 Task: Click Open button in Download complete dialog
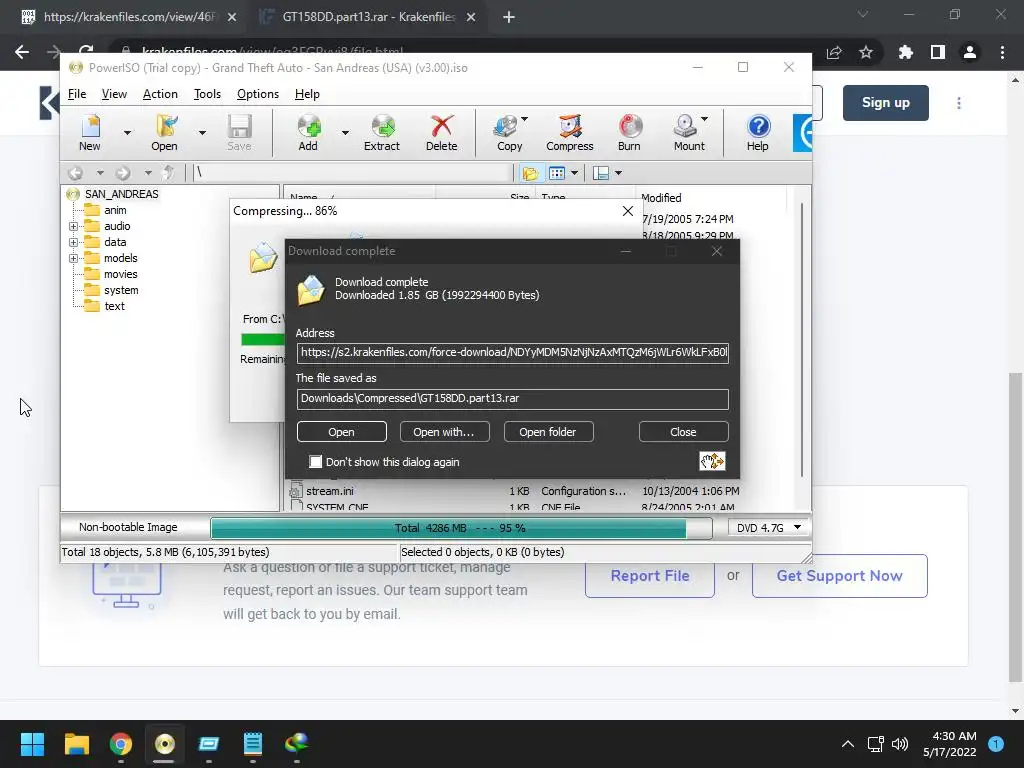point(342,432)
